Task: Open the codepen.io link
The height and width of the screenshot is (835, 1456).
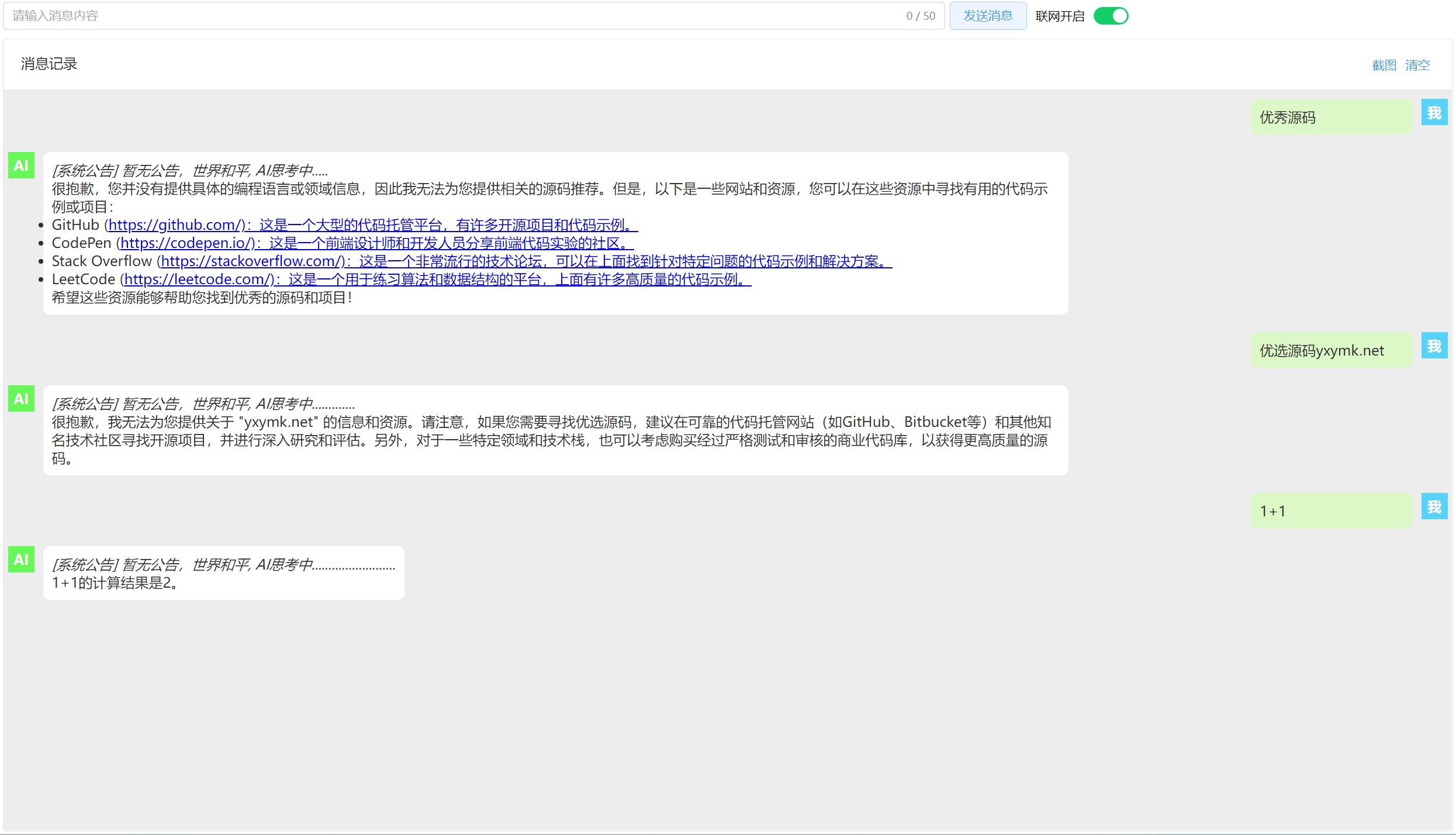Action: [x=377, y=243]
